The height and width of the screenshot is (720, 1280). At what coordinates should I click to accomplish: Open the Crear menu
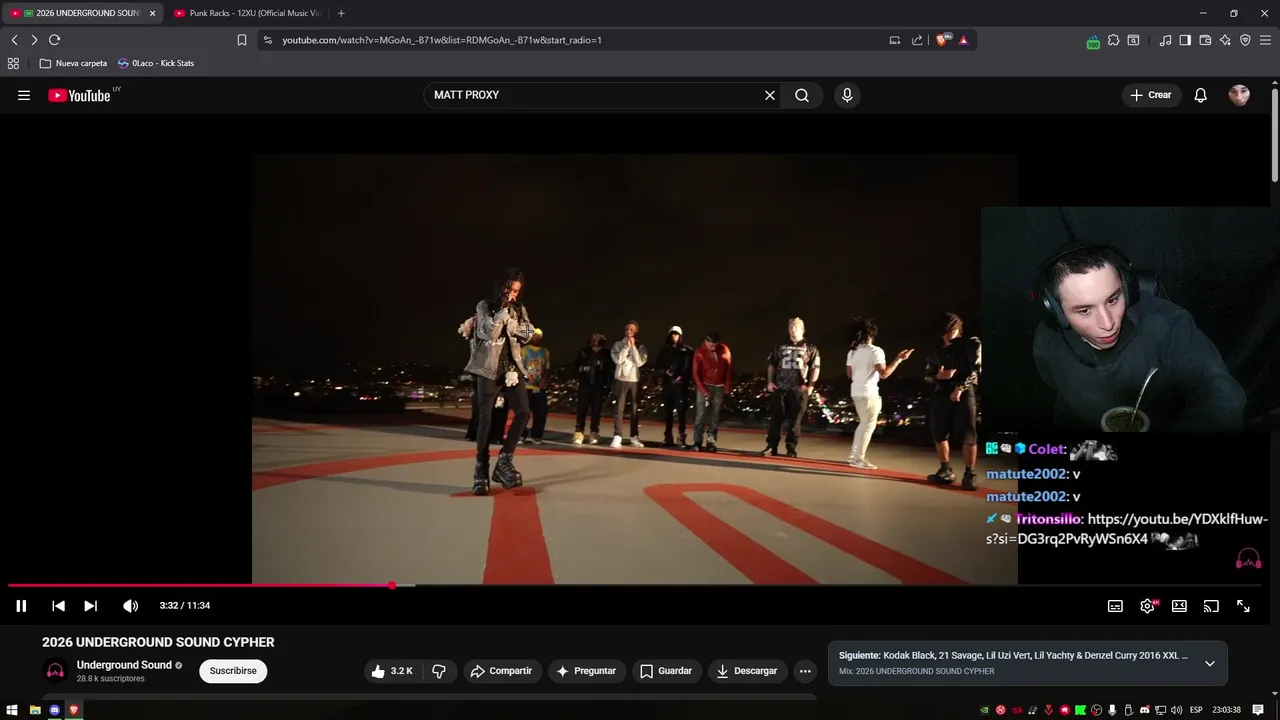(x=1150, y=95)
